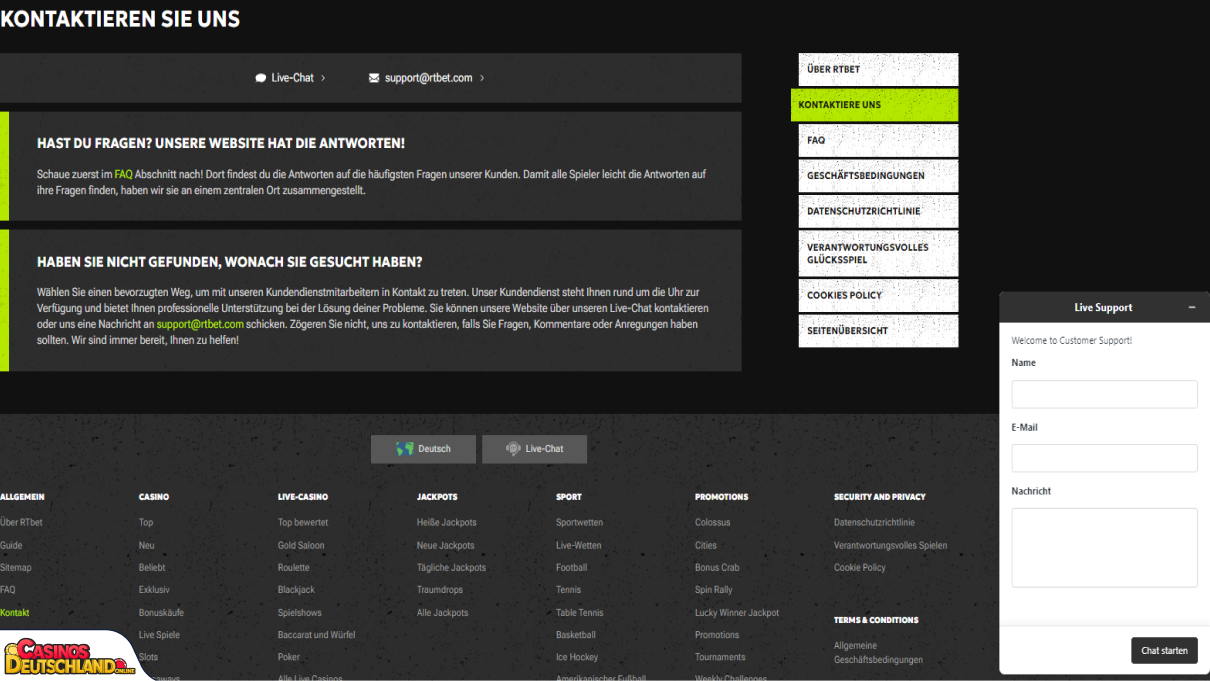Open Verantwortungsvolles Spielen footer link
This screenshot has width=1210, height=681.
[x=891, y=546]
